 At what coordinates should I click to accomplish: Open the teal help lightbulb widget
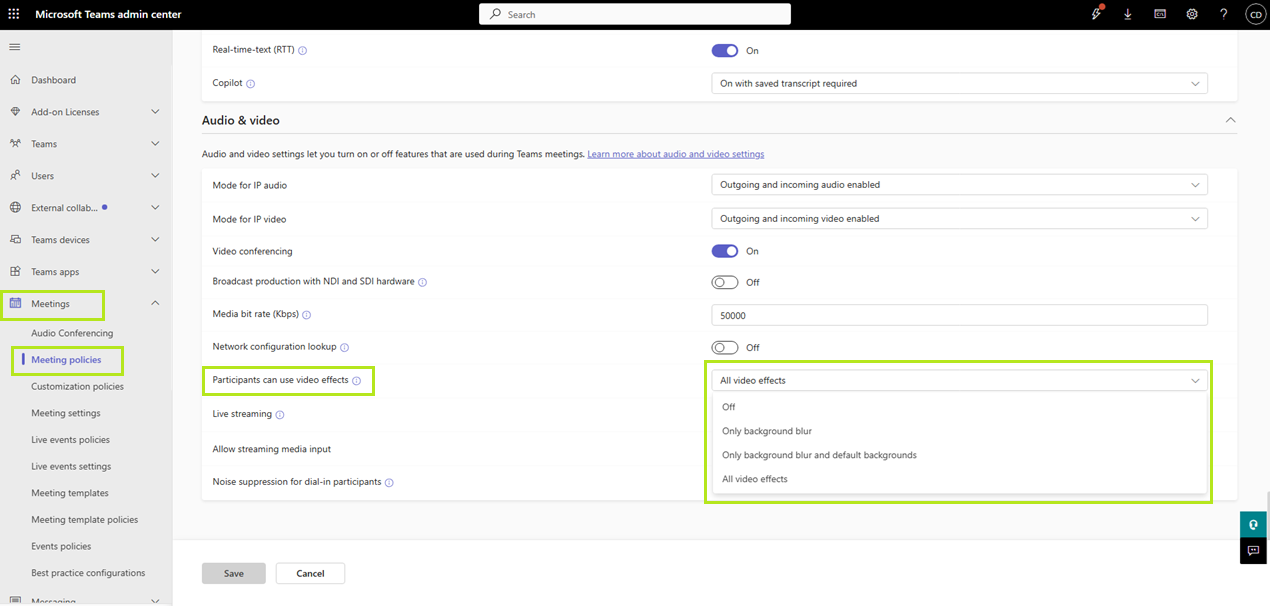tap(1253, 525)
